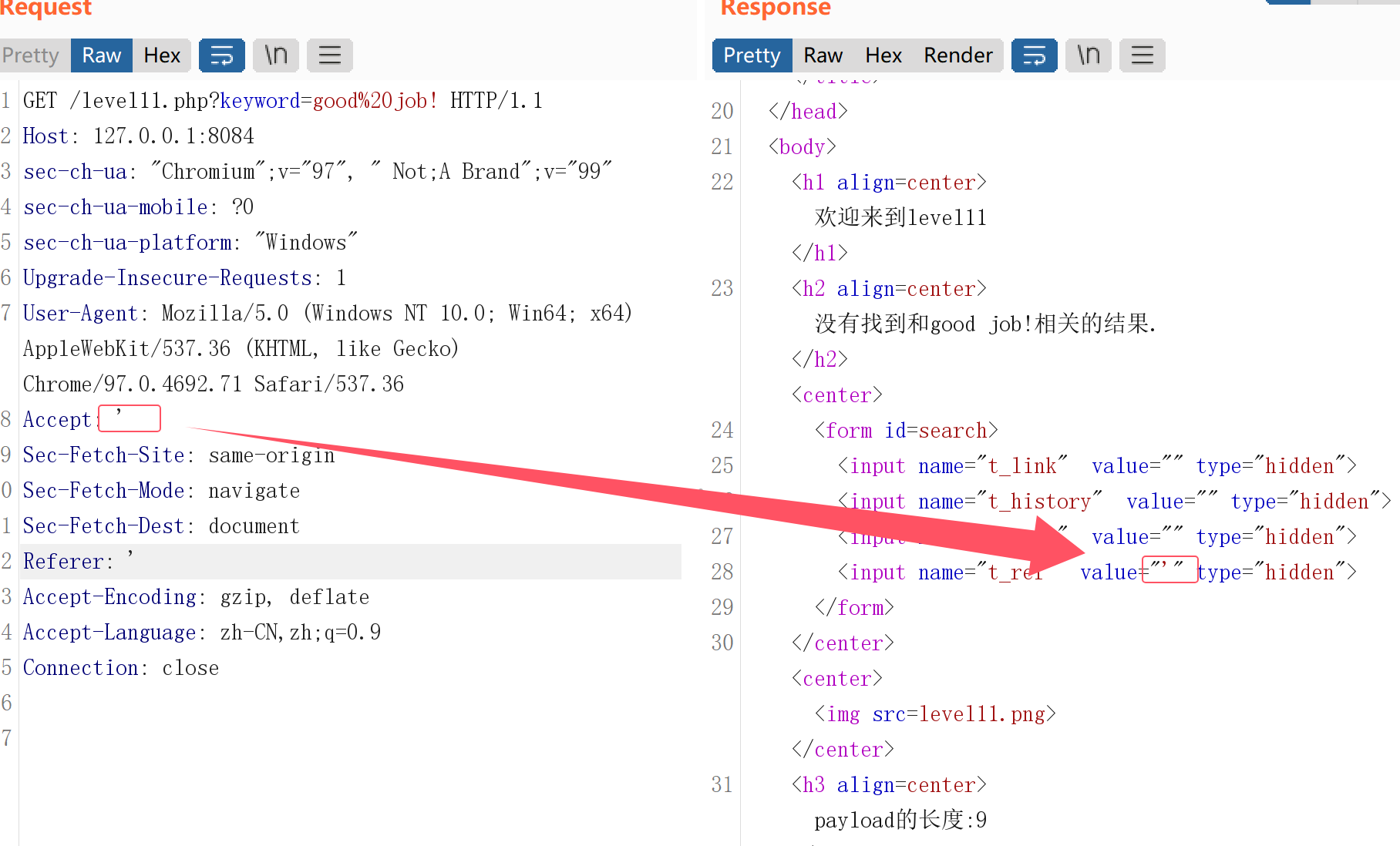
Task: Click the Sec-Fetch-Site: same-origin header
Action: 179,455
